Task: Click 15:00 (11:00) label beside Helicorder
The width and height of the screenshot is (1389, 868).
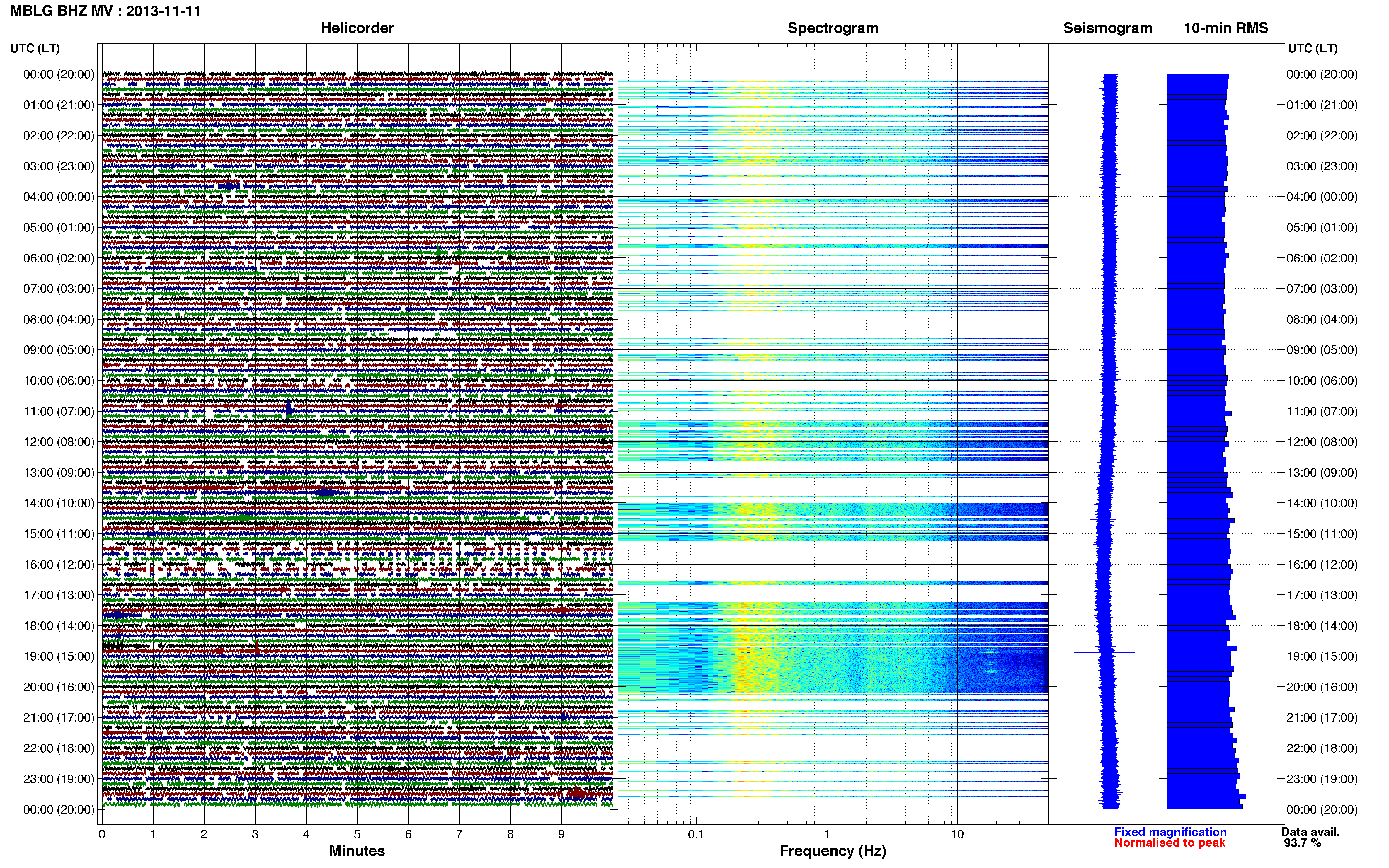Action: (x=59, y=534)
